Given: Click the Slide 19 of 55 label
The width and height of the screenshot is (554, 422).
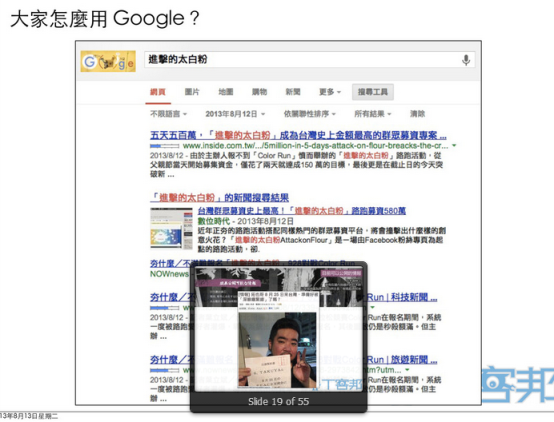Looking at the screenshot, I should [x=278, y=402].
